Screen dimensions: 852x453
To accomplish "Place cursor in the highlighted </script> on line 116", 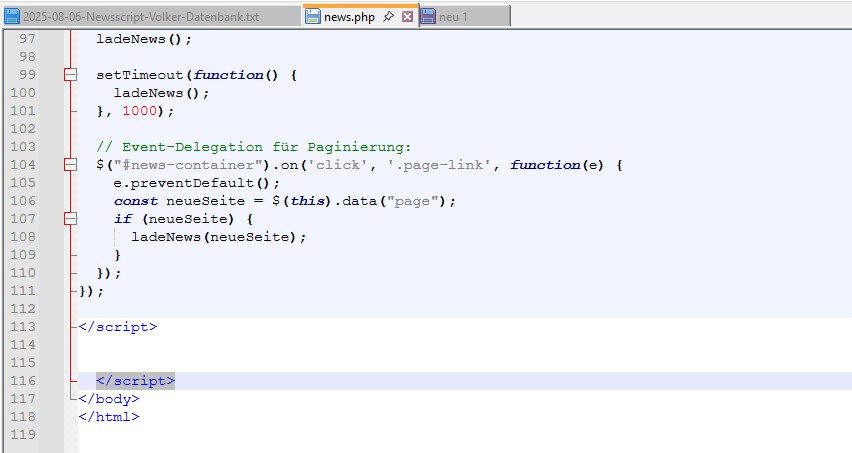I will tap(135, 381).
